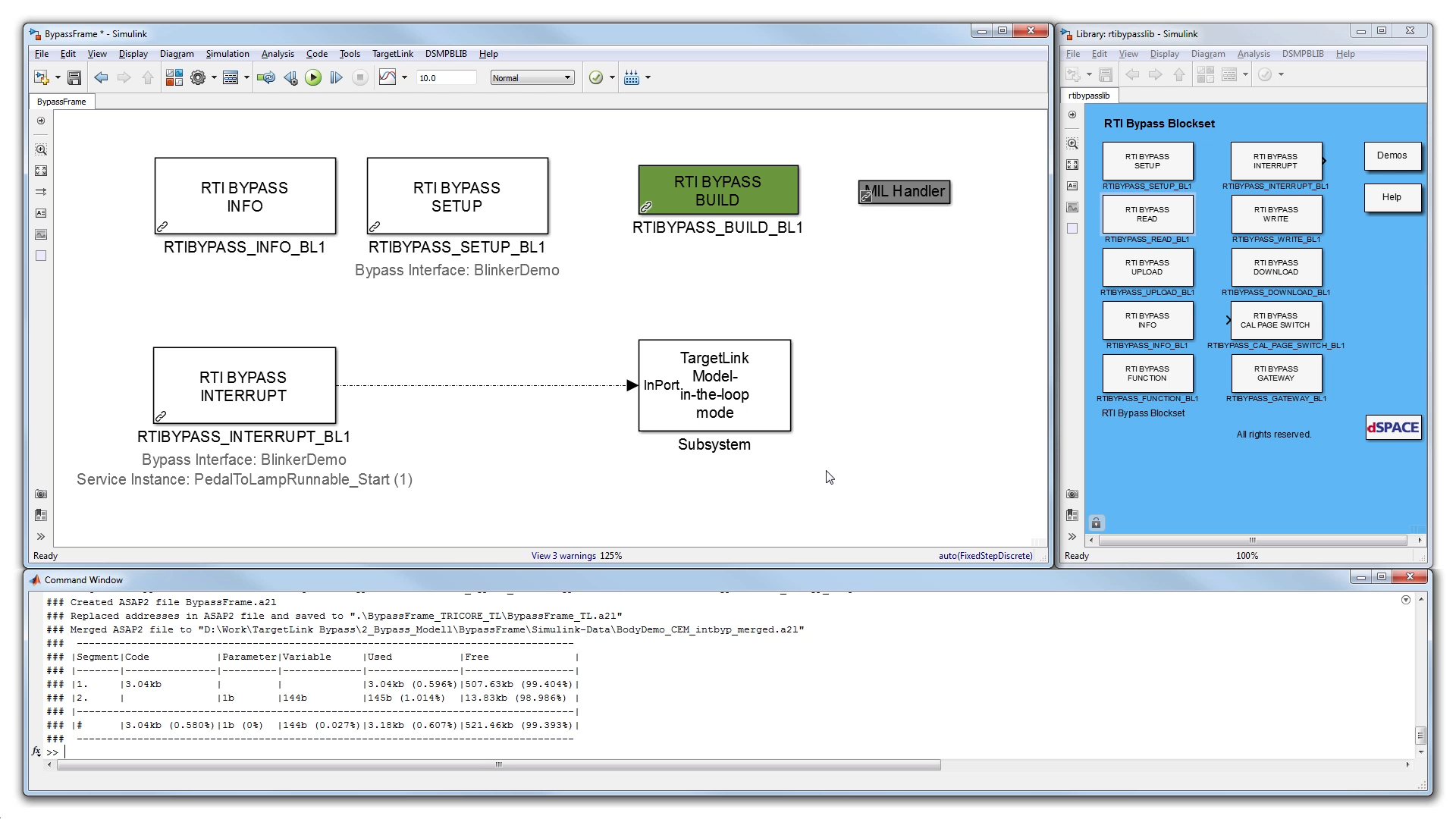
Task: Click the BypassFrame tab in editor
Action: tap(62, 101)
